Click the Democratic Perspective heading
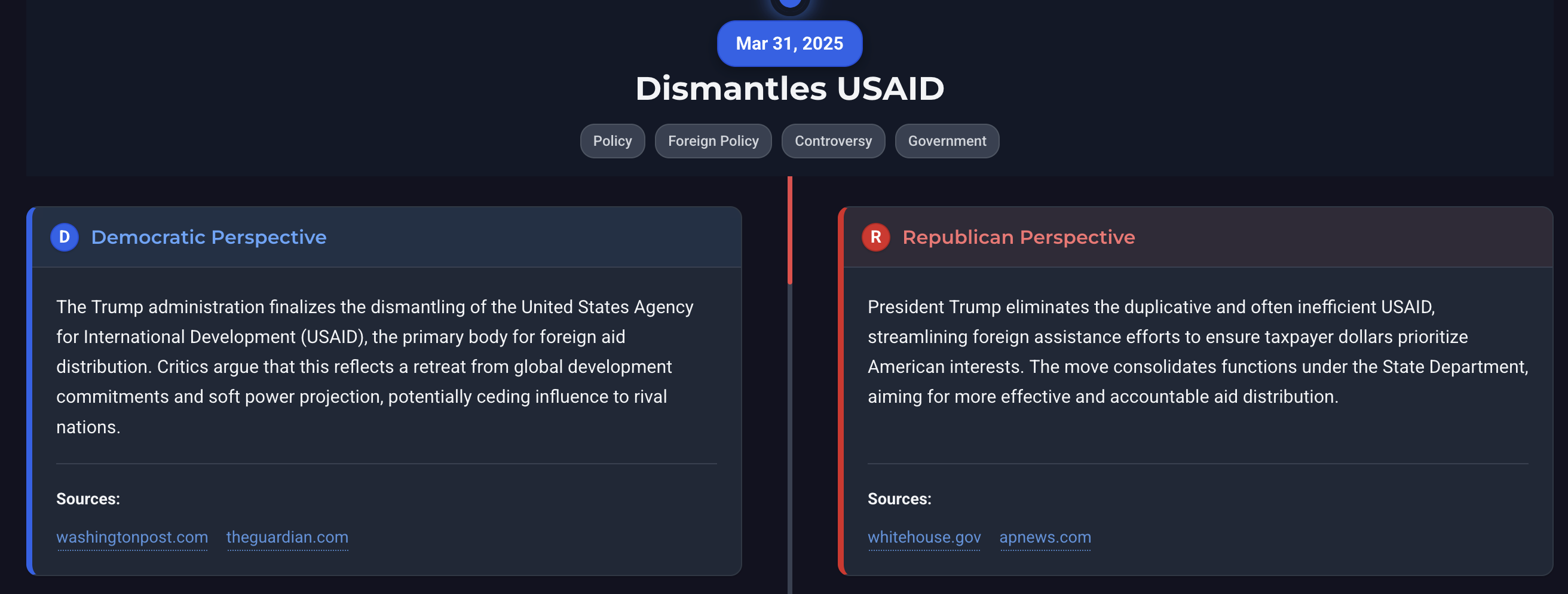This screenshot has width=1568, height=594. coord(209,237)
